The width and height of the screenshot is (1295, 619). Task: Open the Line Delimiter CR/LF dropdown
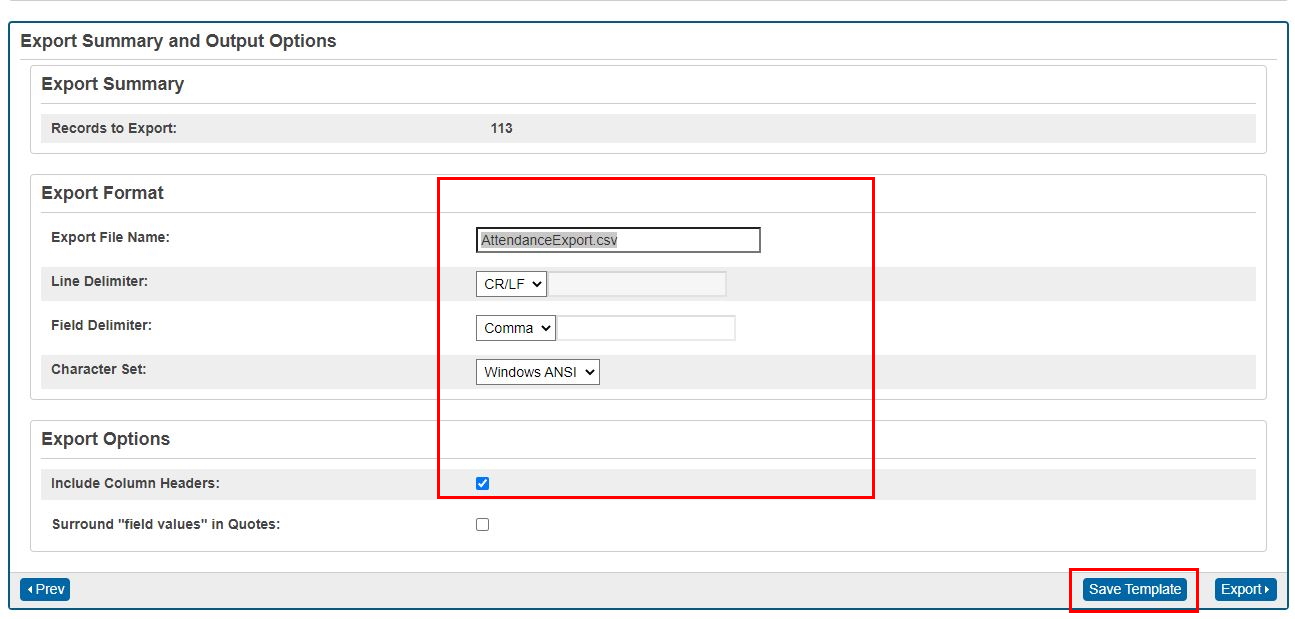[x=511, y=284]
